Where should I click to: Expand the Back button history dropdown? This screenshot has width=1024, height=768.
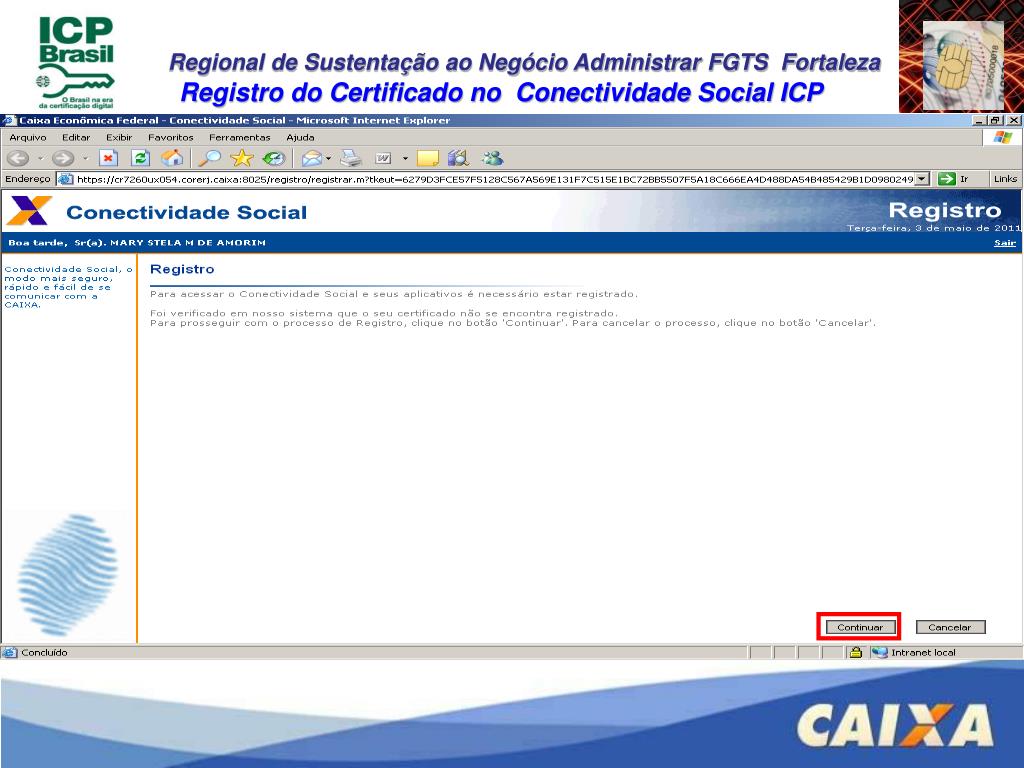(40, 158)
